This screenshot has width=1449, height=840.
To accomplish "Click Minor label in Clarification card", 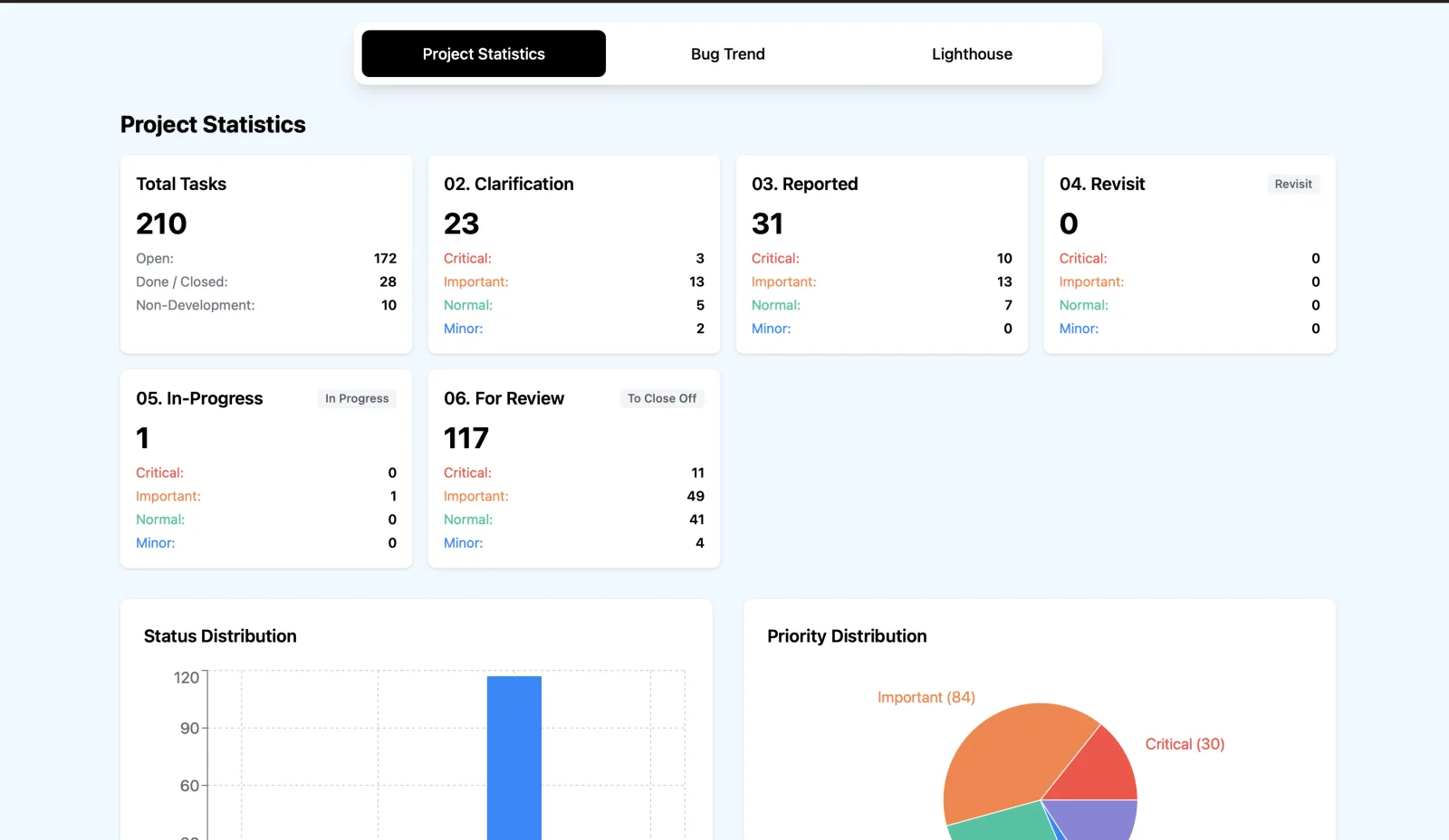I will [x=464, y=329].
